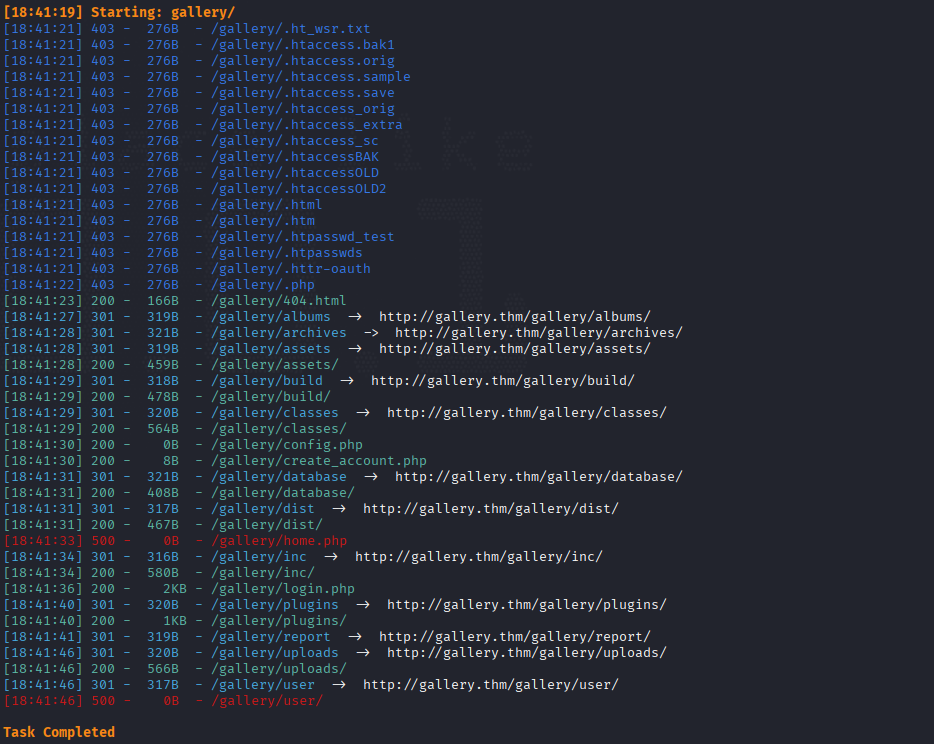Click the "166B" size value

coord(163,301)
